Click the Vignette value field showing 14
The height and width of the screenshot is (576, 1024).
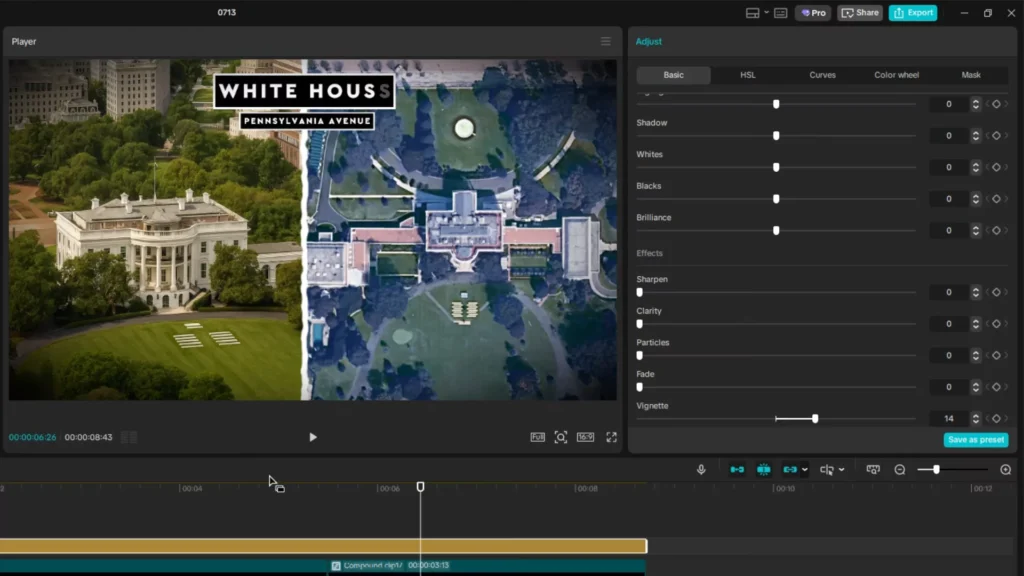tap(949, 419)
